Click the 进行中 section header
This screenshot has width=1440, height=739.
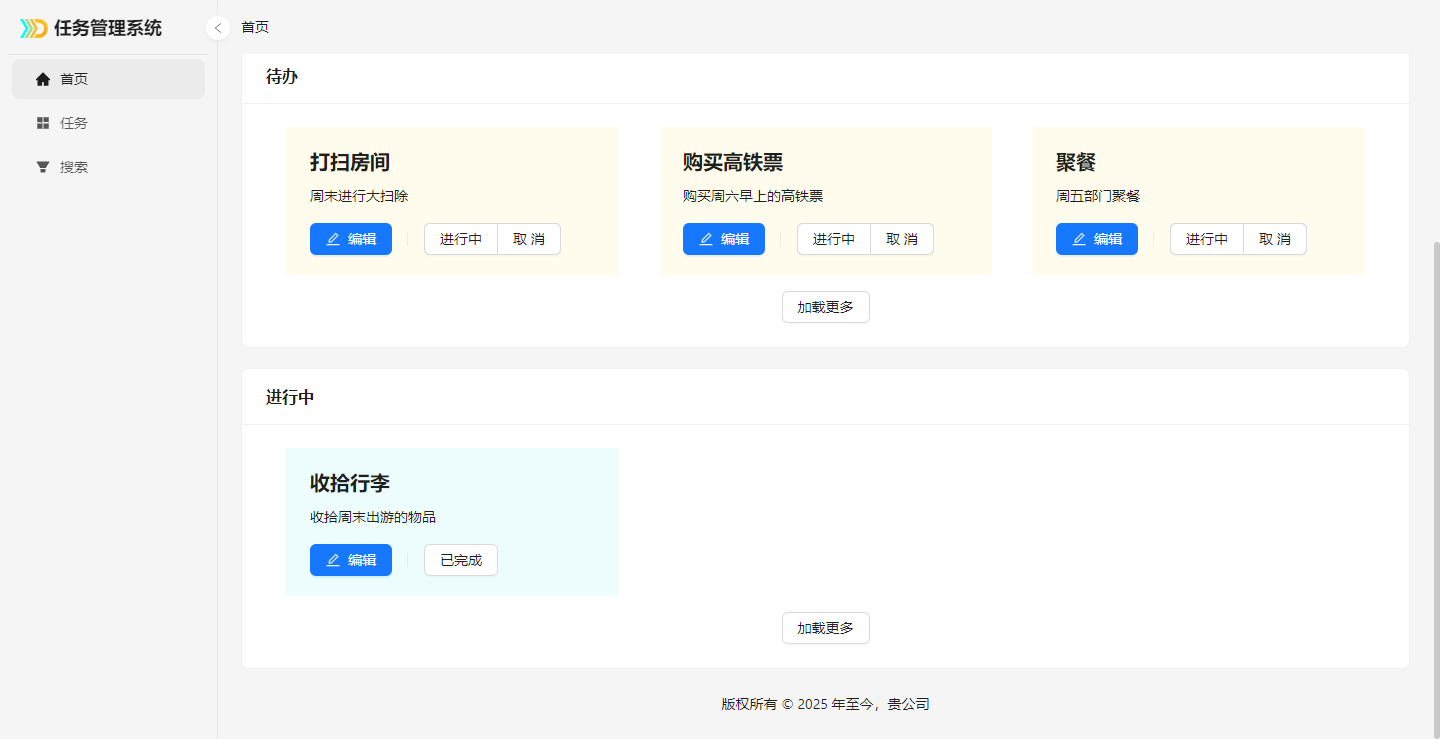coord(290,397)
